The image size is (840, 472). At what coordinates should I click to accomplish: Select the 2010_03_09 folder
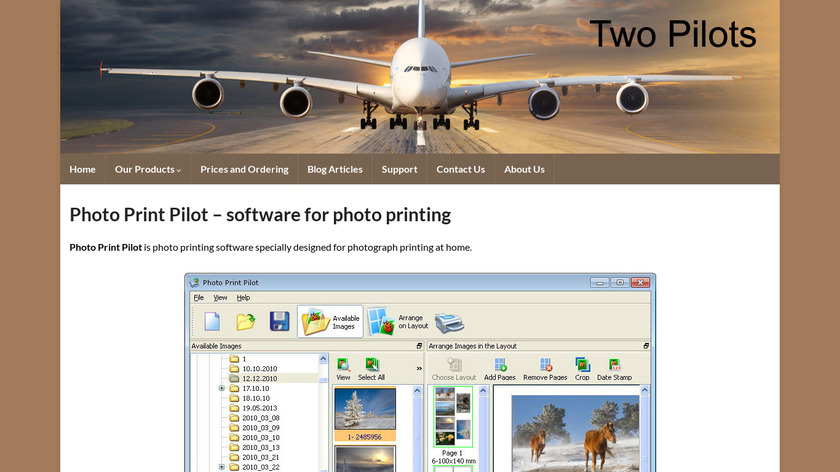(254, 428)
